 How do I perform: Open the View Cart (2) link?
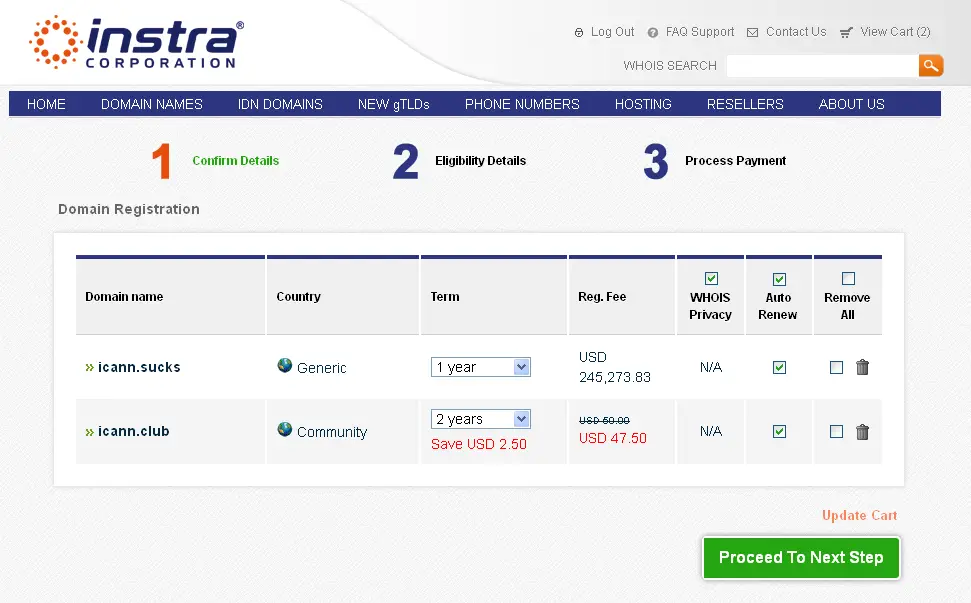click(895, 32)
